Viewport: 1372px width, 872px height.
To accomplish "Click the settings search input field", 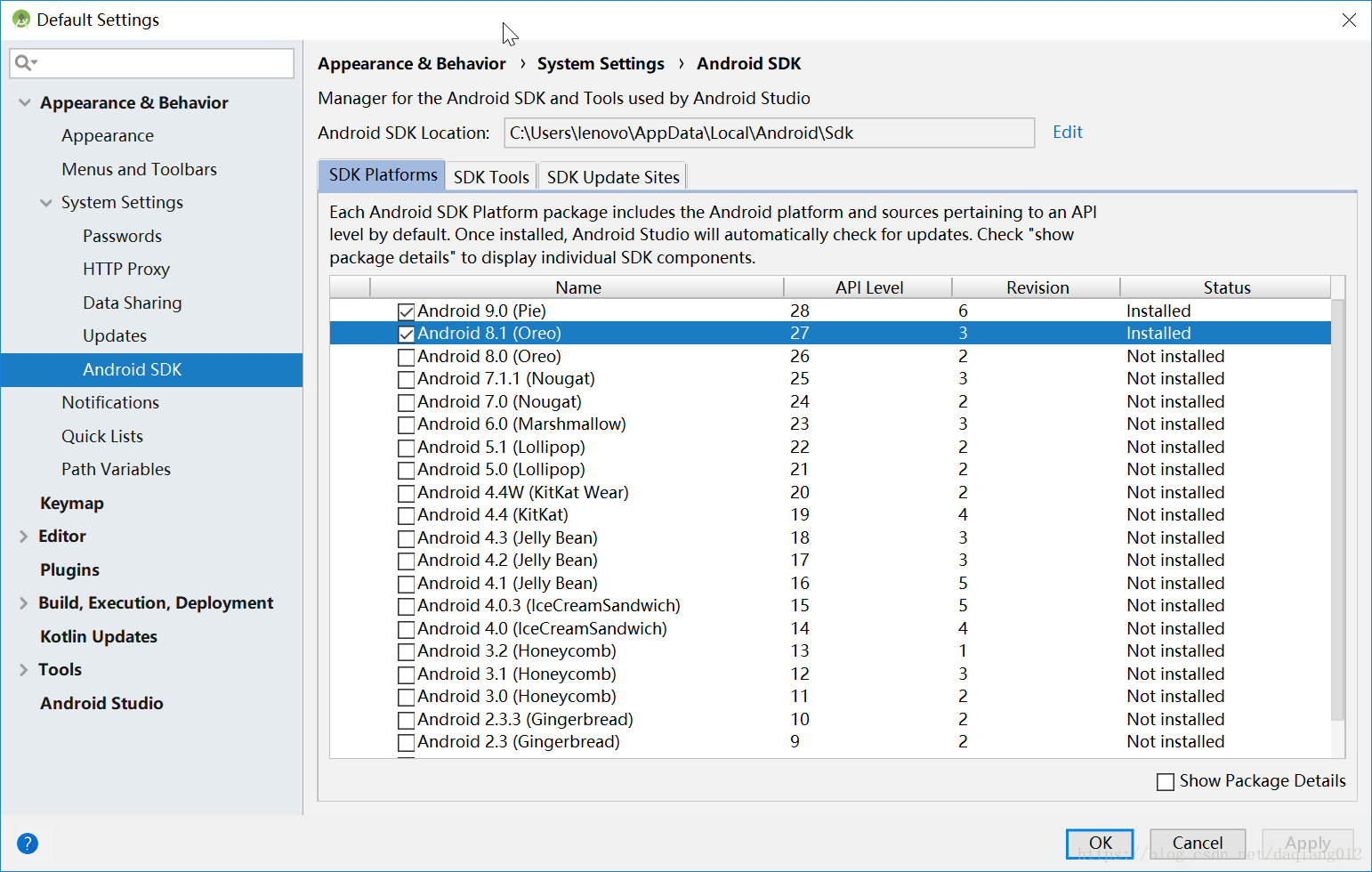I will 151,63.
